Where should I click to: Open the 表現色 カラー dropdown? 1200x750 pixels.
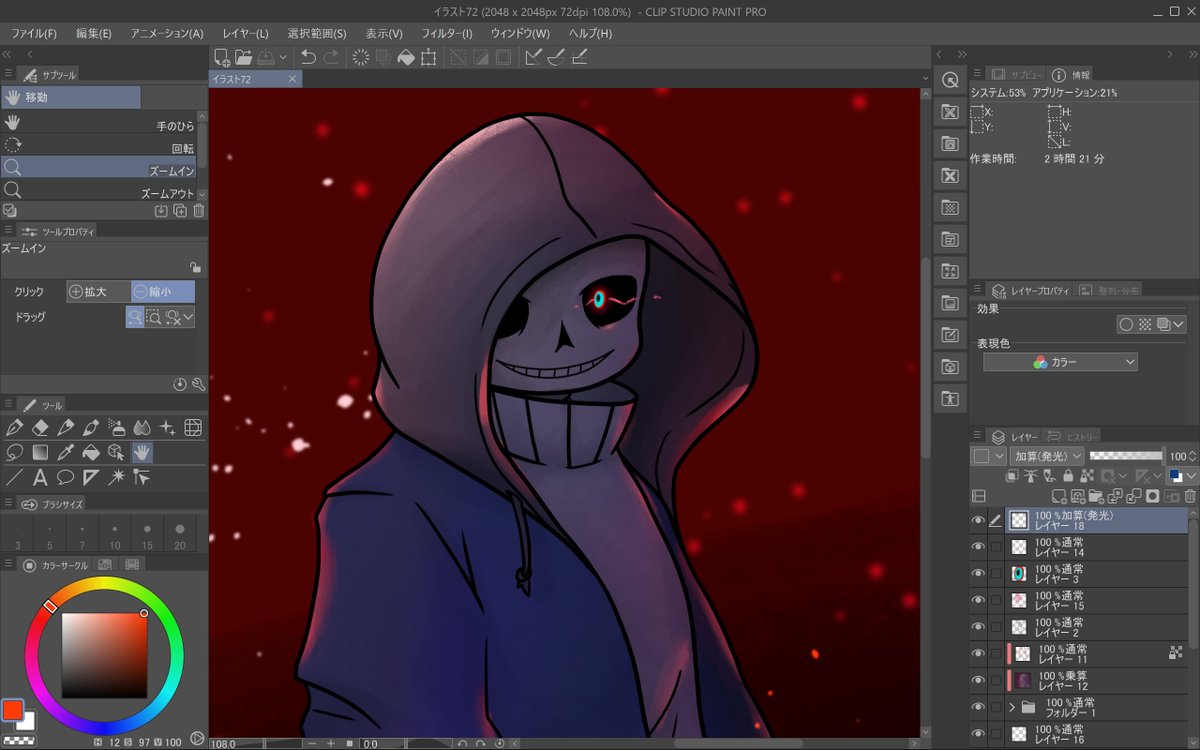1060,362
